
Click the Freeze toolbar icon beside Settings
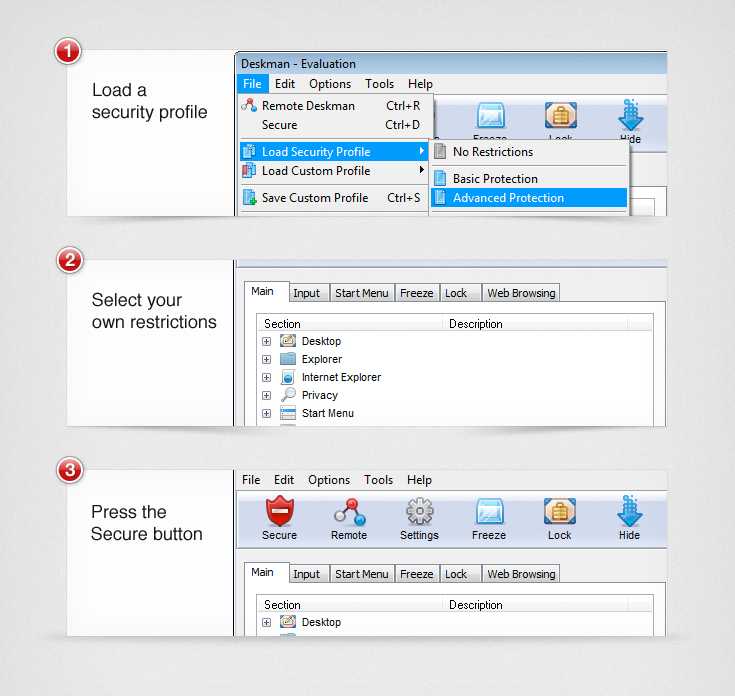(489, 511)
